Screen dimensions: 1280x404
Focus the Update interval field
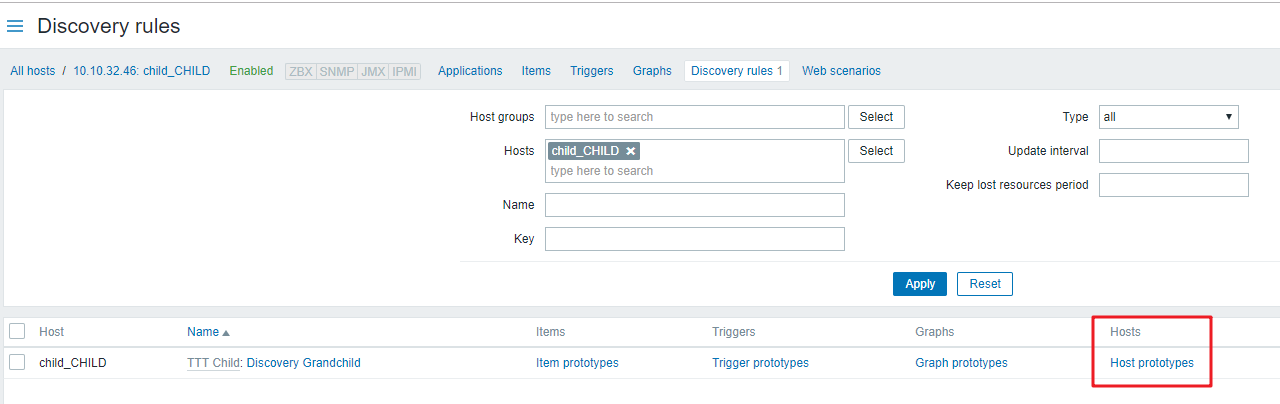point(1174,151)
